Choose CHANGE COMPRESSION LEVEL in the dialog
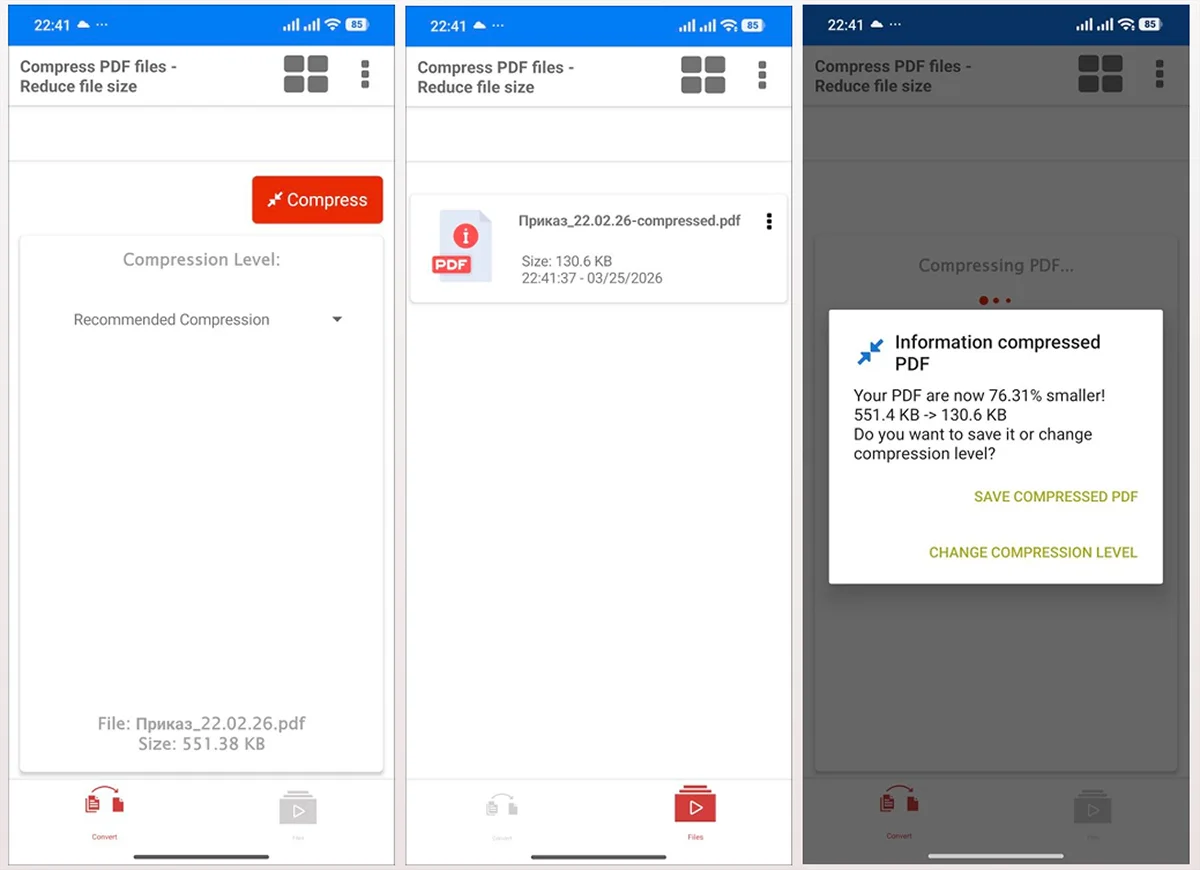 point(1032,552)
